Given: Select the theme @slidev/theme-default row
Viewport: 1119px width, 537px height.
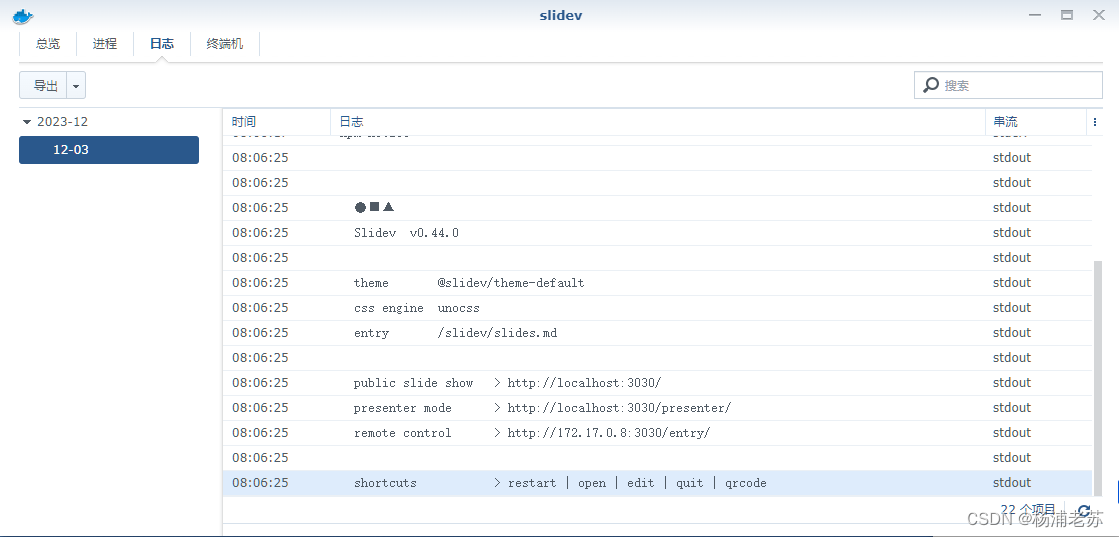Looking at the screenshot, I should click(657, 283).
